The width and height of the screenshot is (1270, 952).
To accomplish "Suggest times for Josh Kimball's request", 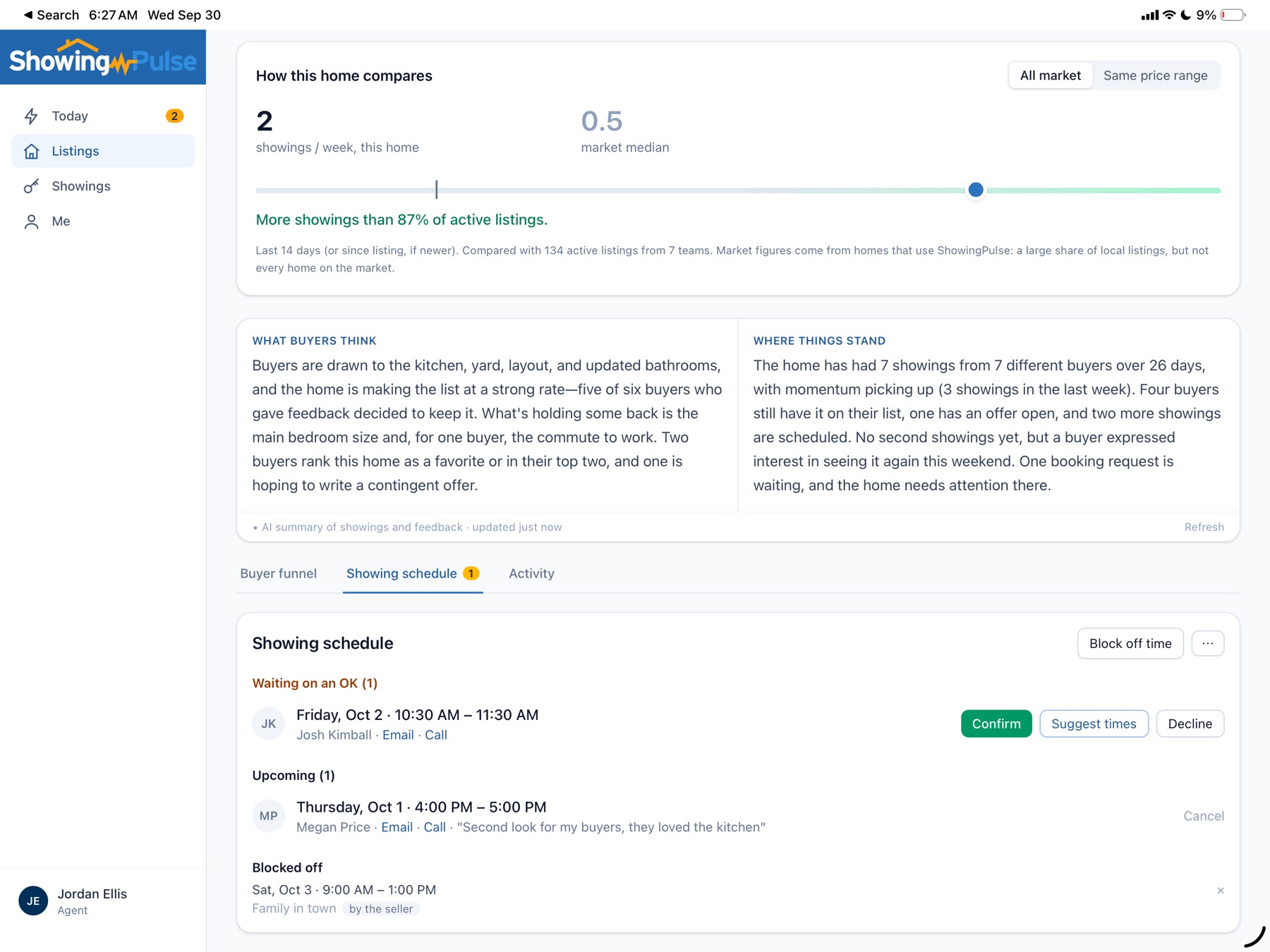I will click(1094, 724).
